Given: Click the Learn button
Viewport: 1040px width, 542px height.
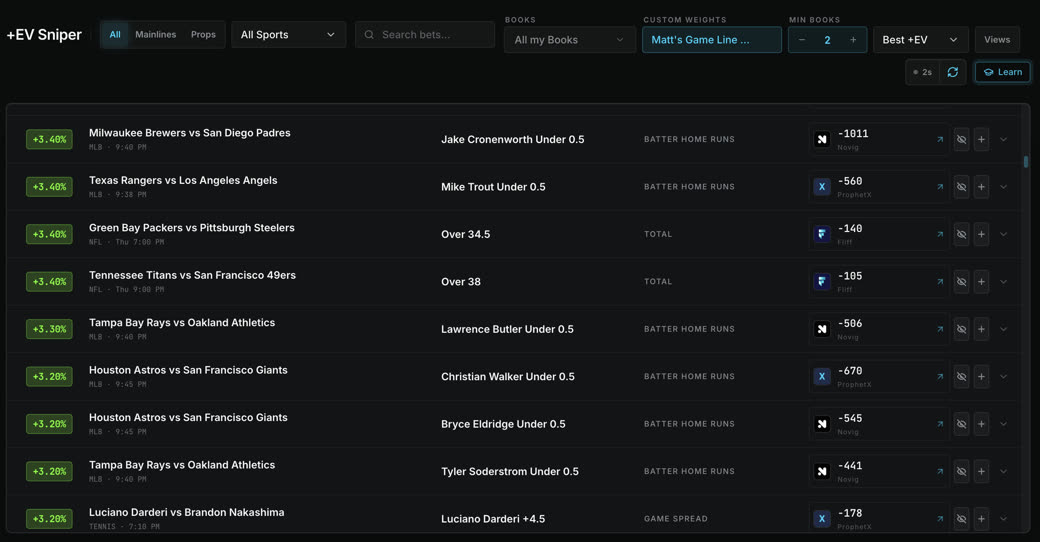Looking at the screenshot, I should 1003,72.
